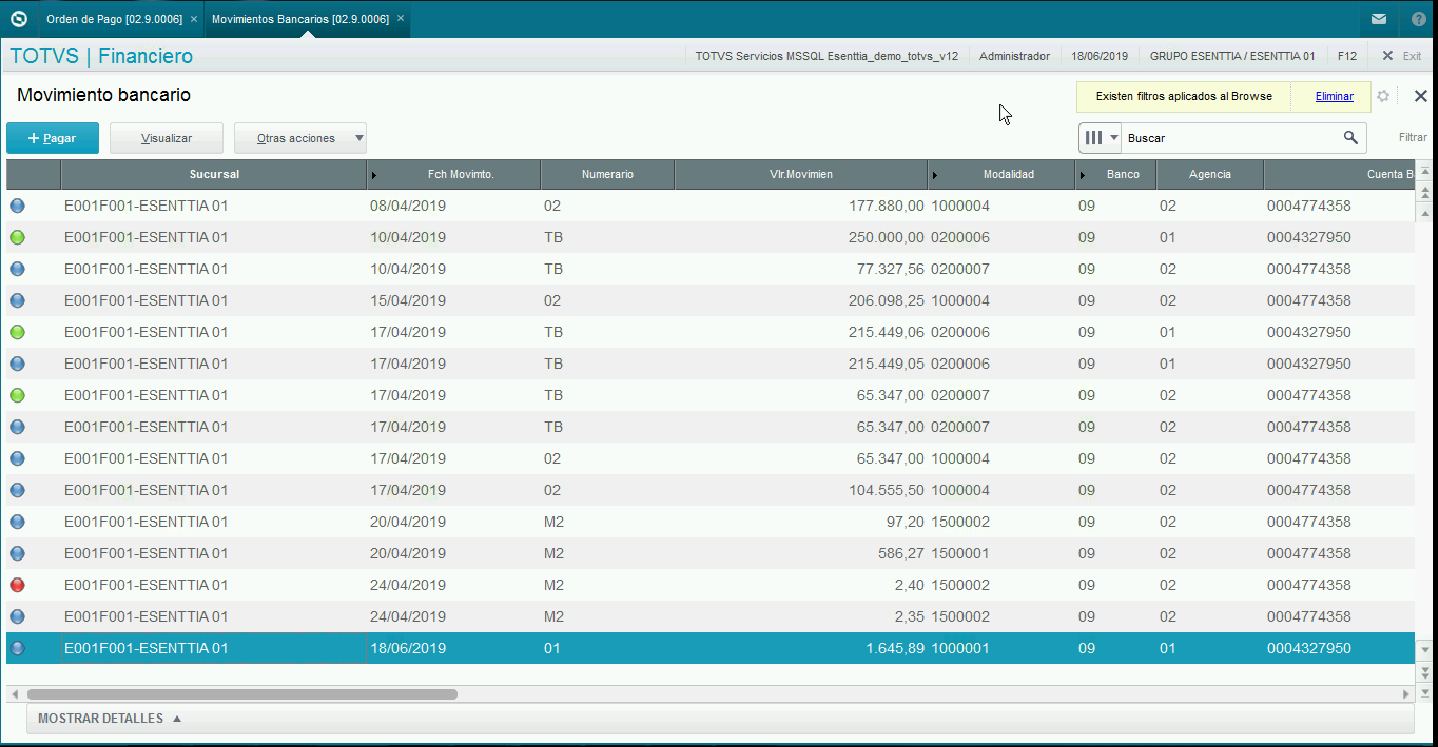Sort by the Fch Movimto. column header
This screenshot has width=1438, height=747.
click(454, 174)
